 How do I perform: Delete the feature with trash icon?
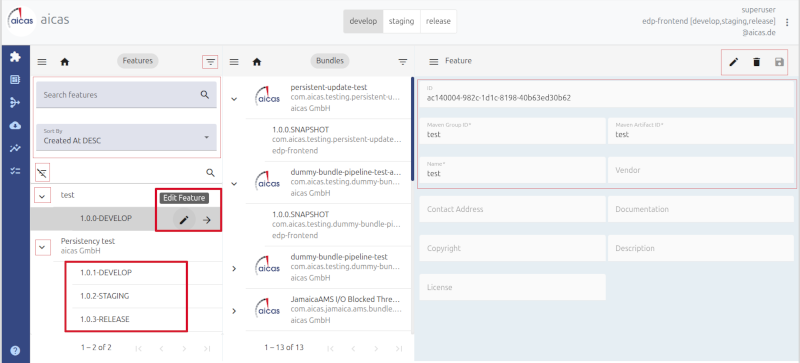[x=757, y=62]
